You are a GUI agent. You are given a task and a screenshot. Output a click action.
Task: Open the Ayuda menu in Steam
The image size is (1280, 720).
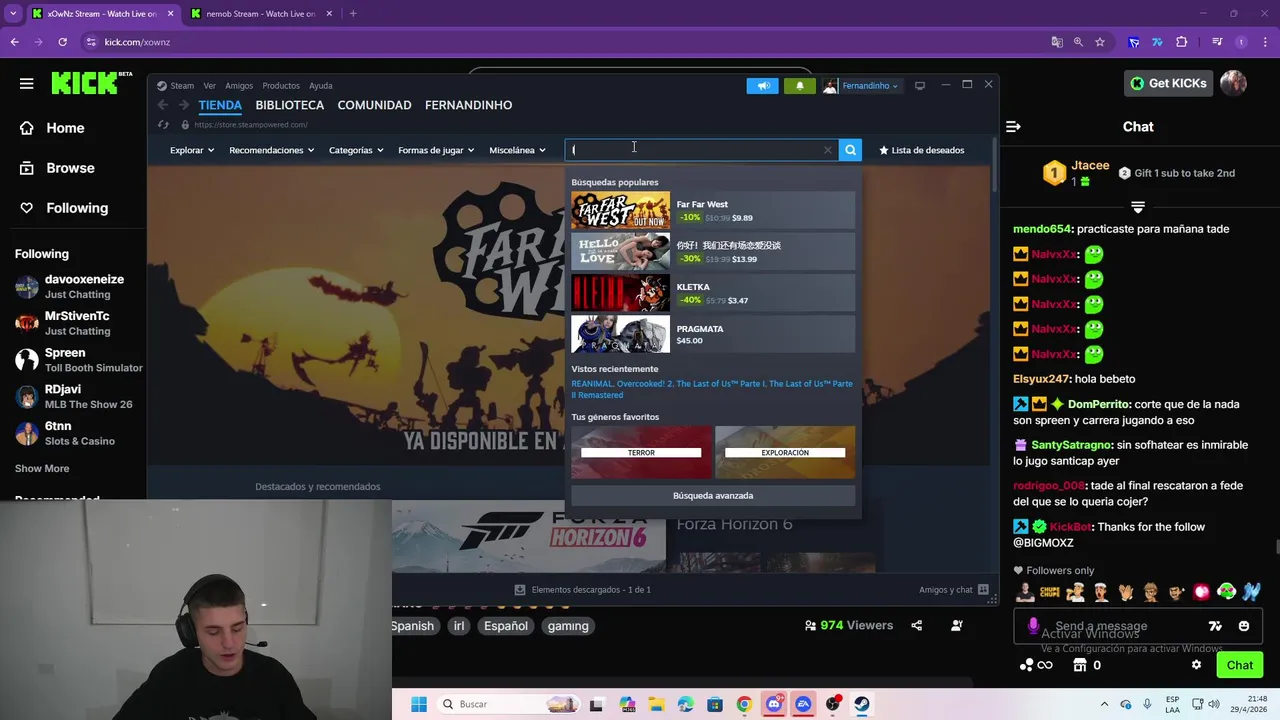click(x=320, y=86)
